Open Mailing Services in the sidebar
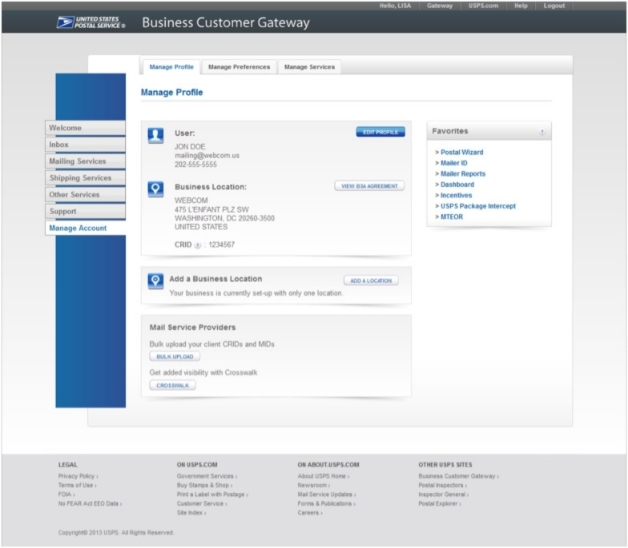Image resolution: width=628 pixels, height=548 pixels. [x=85, y=161]
